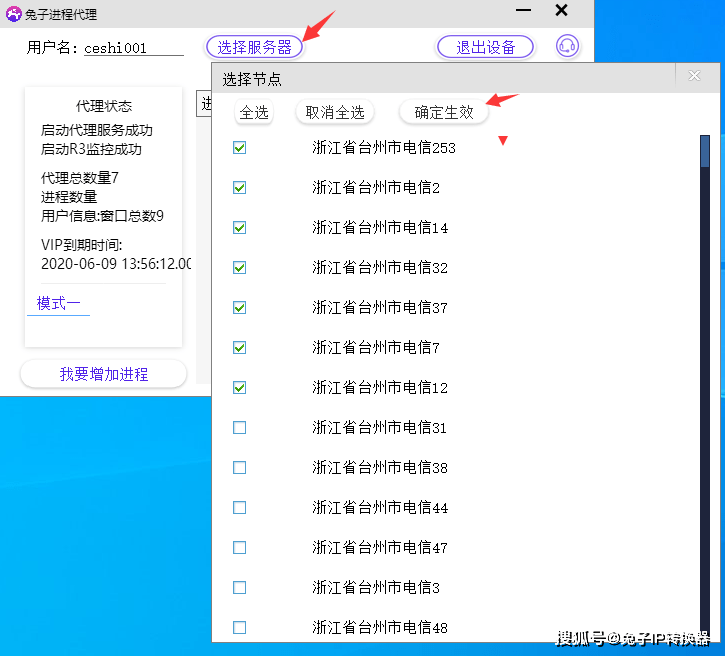Click the rabbit app logo icon
Screen dimensions: 725x656
13,13
